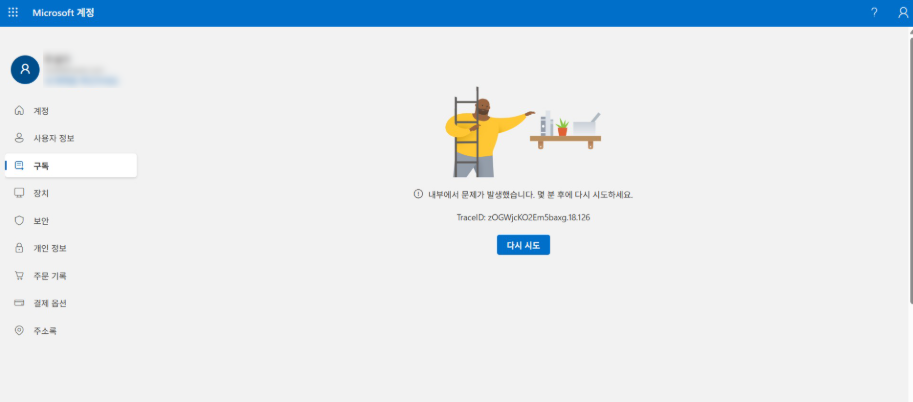Click the warning info icon before error message
The width and height of the screenshot is (913, 402).
[x=418, y=194]
